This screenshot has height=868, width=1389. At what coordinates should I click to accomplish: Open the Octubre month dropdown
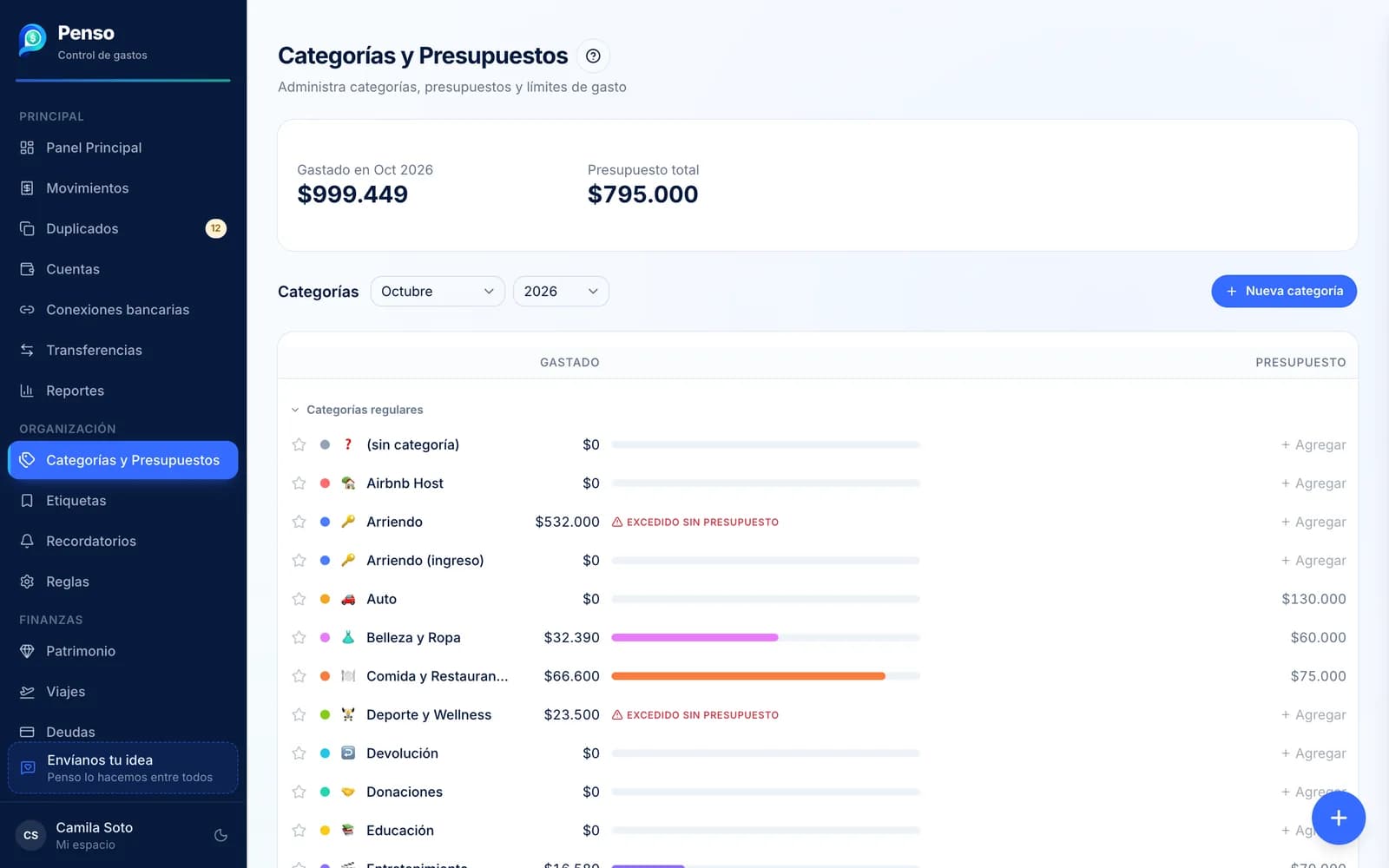tap(438, 292)
